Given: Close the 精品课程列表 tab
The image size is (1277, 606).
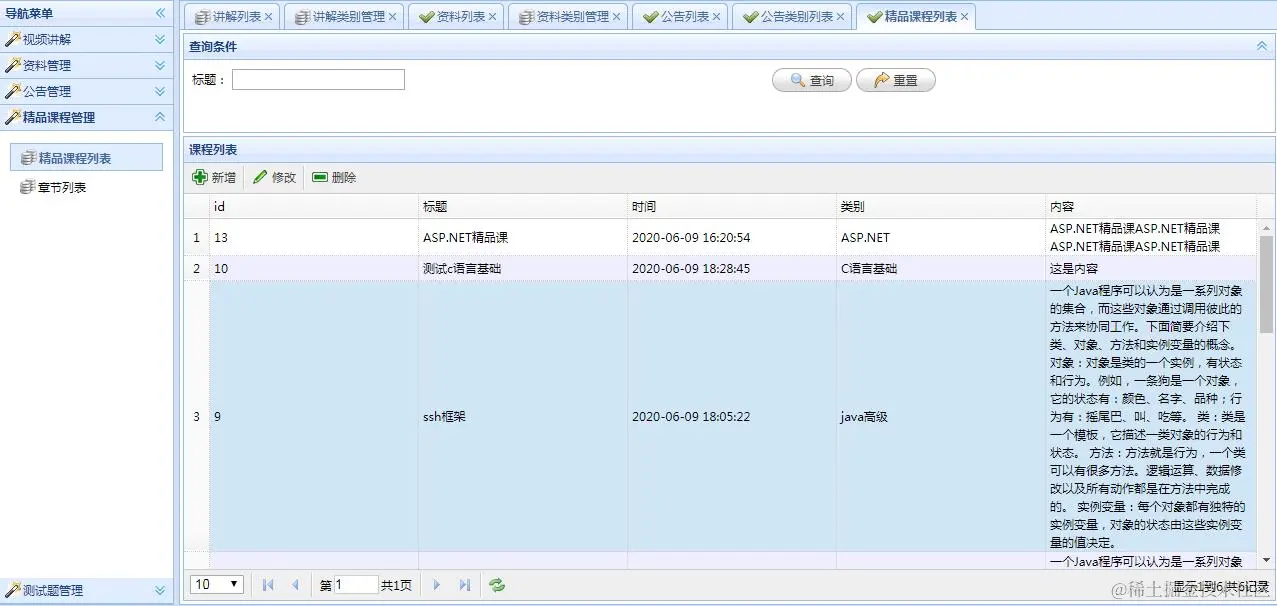Looking at the screenshot, I should 964,17.
